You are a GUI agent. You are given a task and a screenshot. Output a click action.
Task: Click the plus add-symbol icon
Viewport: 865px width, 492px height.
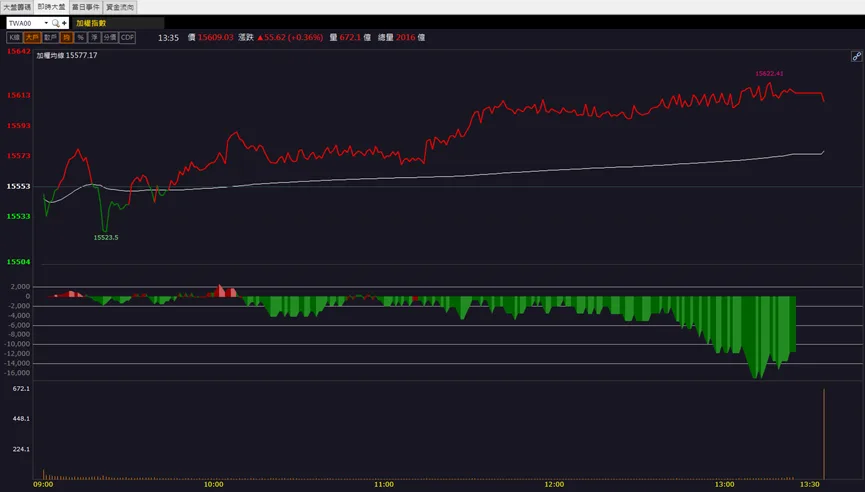(65, 23)
